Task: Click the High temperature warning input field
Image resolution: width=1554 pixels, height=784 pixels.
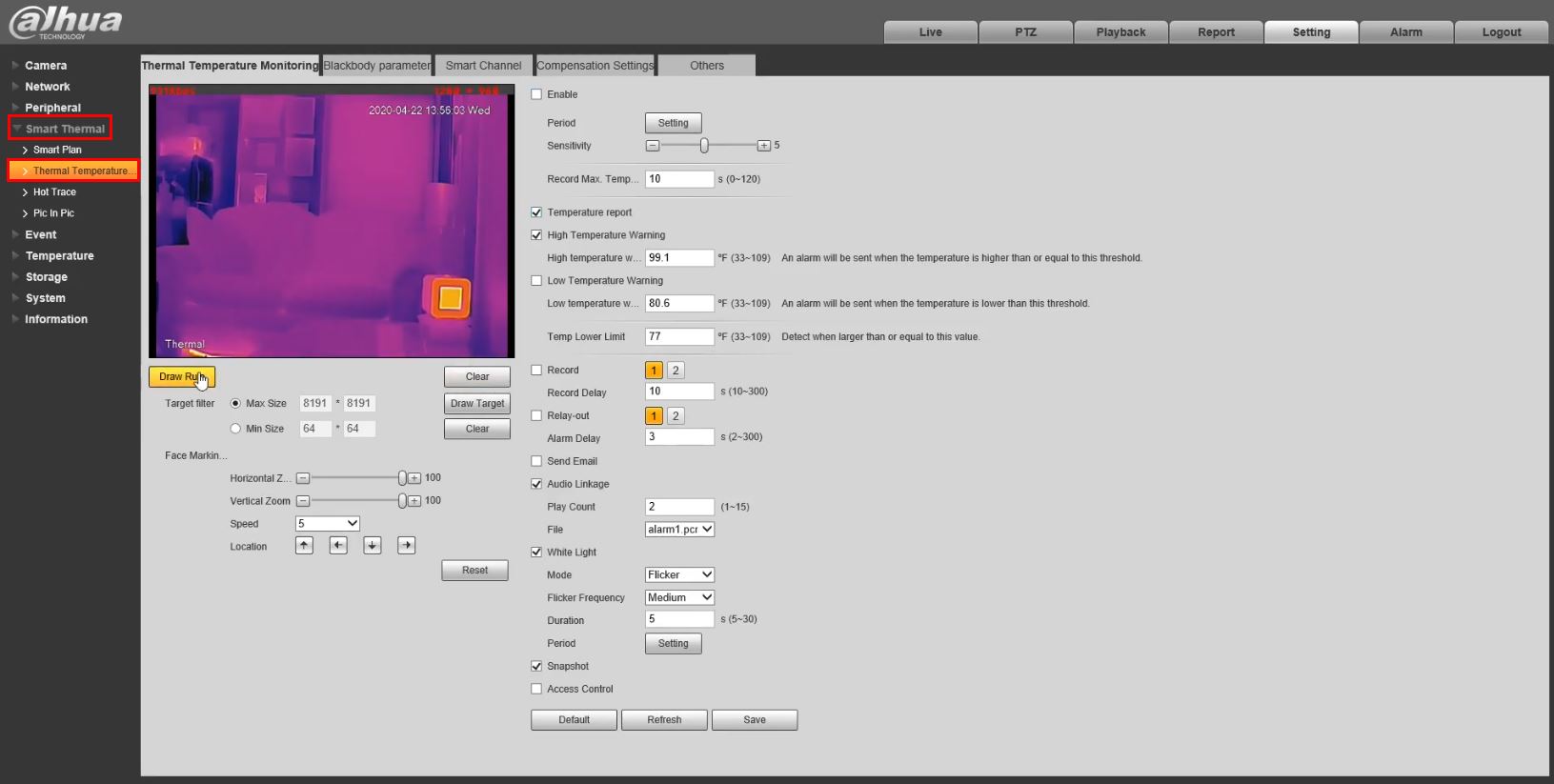Action: pos(678,258)
